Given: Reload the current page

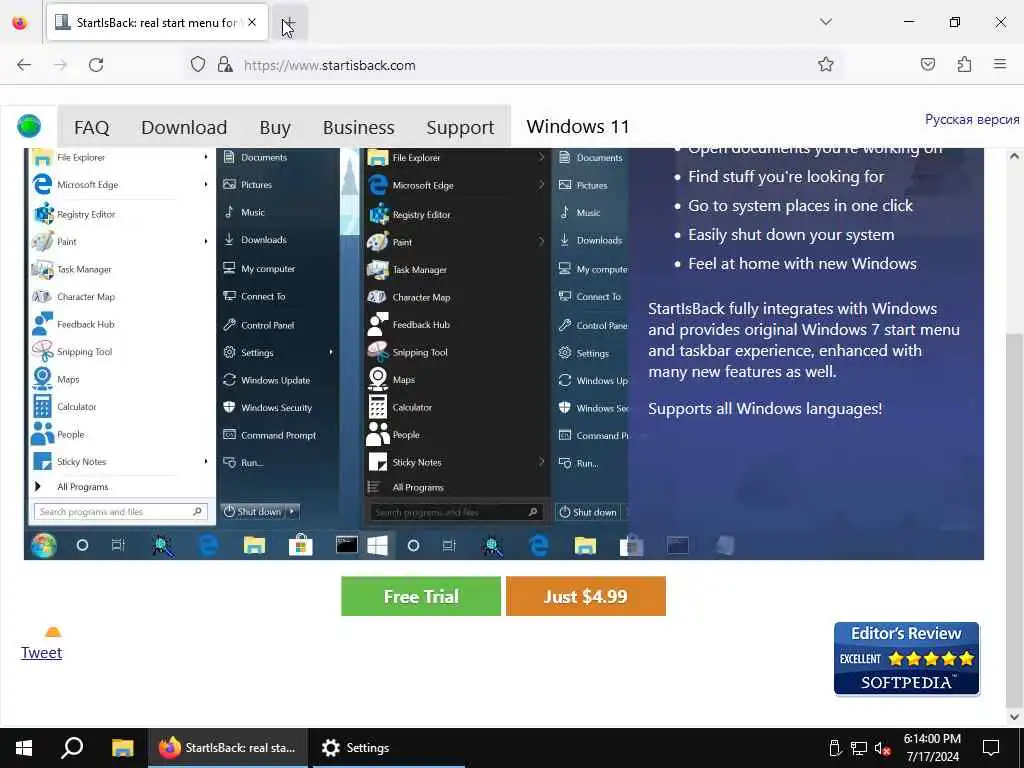Looking at the screenshot, I should point(96,65).
